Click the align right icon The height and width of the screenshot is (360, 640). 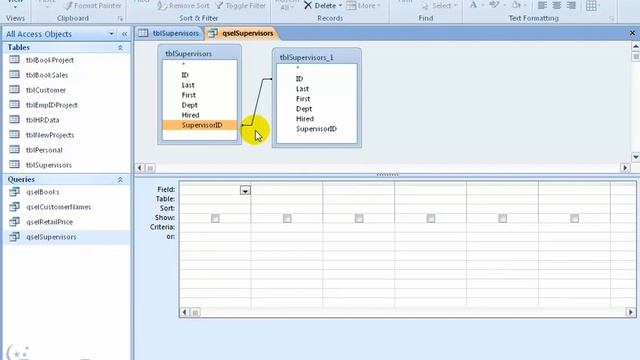(x=571, y=6)
